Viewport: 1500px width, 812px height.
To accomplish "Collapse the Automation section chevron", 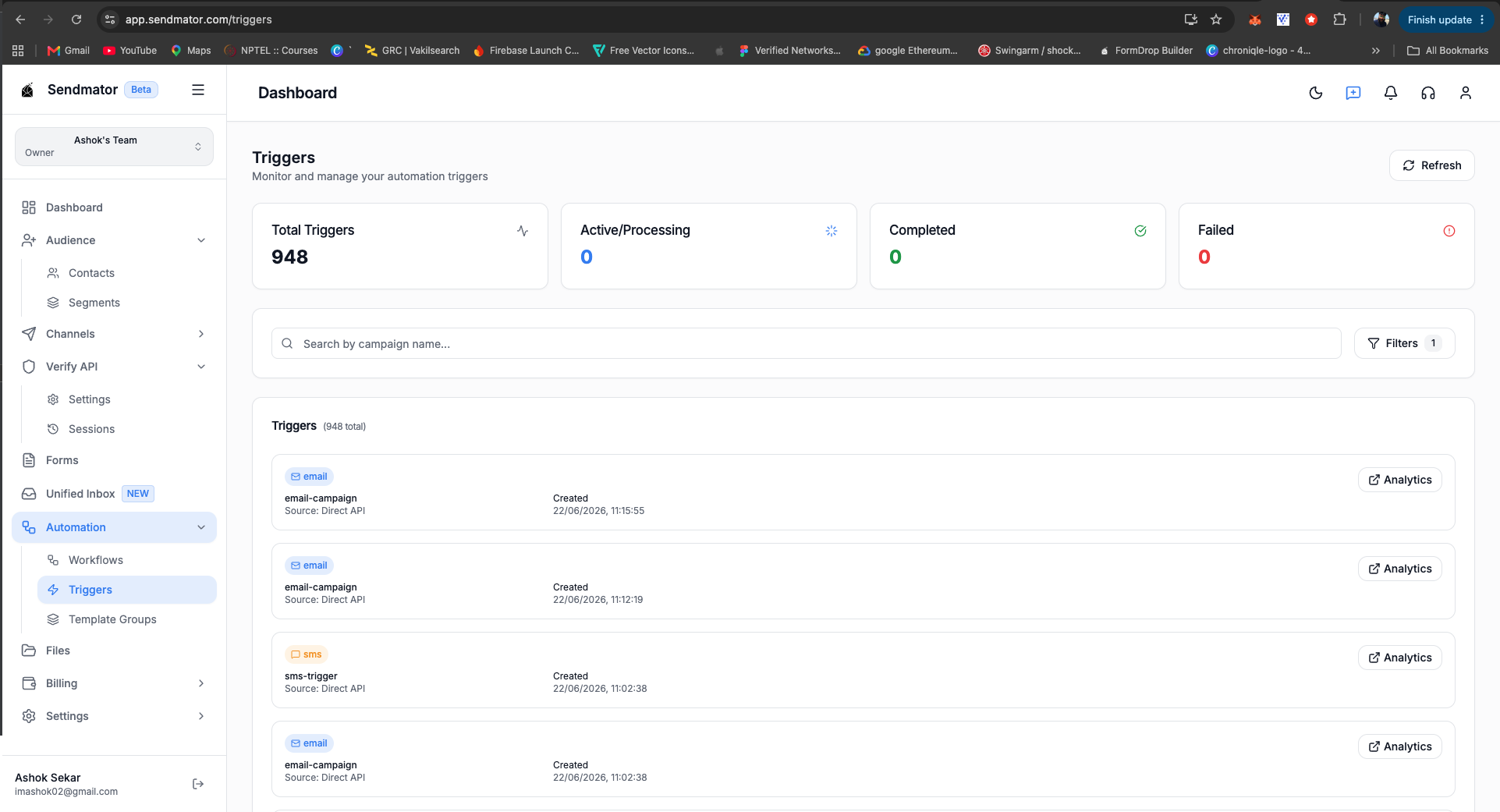I will coord(201,527).
